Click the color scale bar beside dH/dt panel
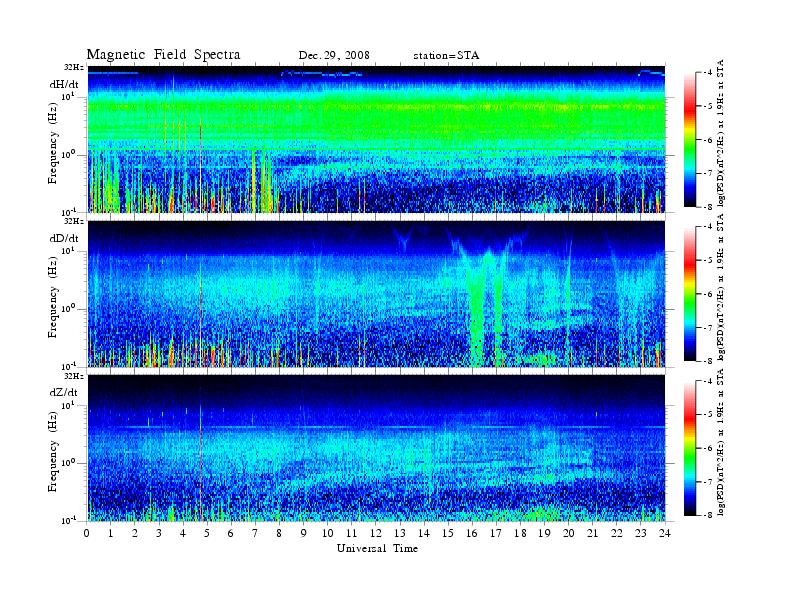Screen dimensions: 792x612 (690, 140)
